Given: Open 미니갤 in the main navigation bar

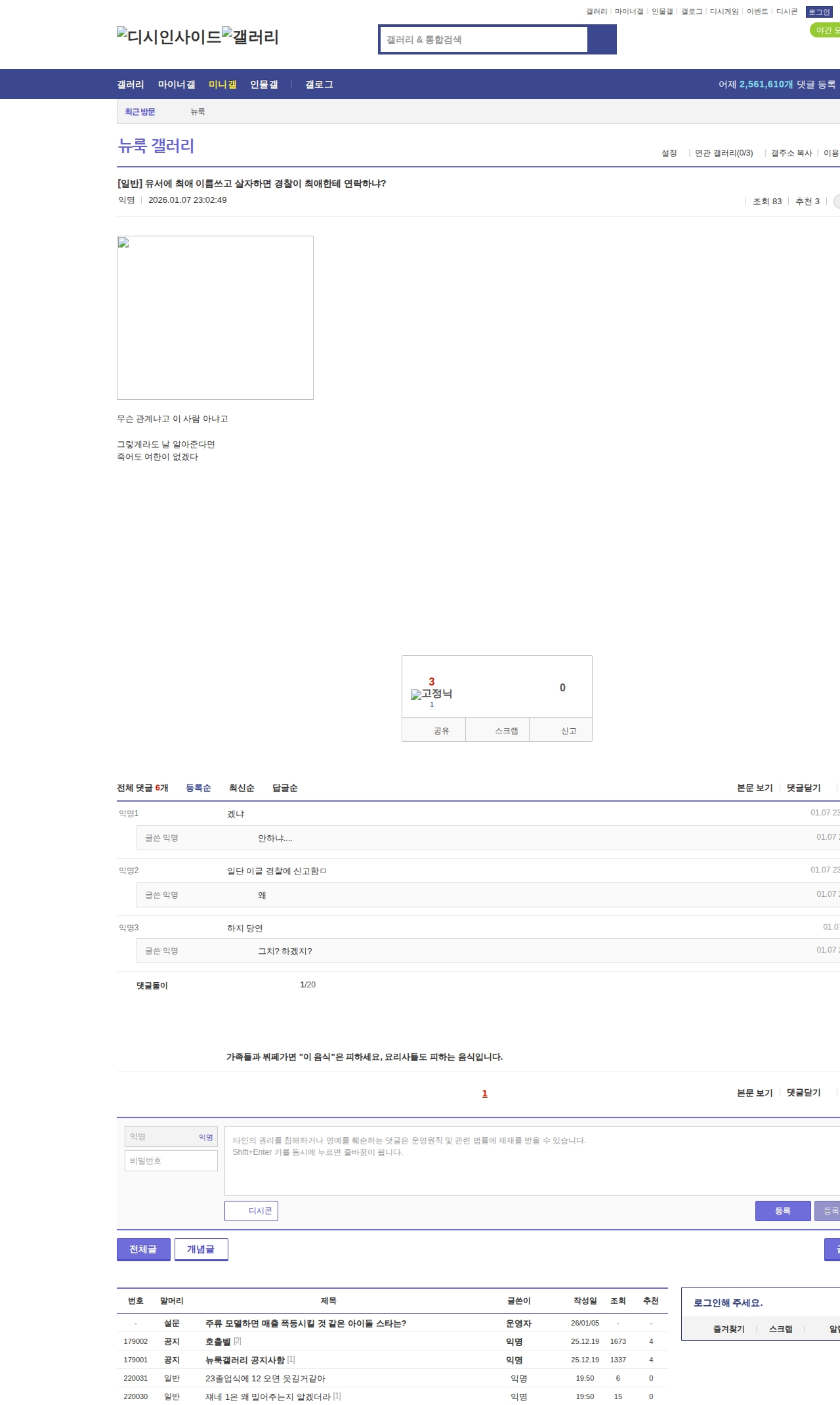Looking at the screenshot, I should point(222,85).
